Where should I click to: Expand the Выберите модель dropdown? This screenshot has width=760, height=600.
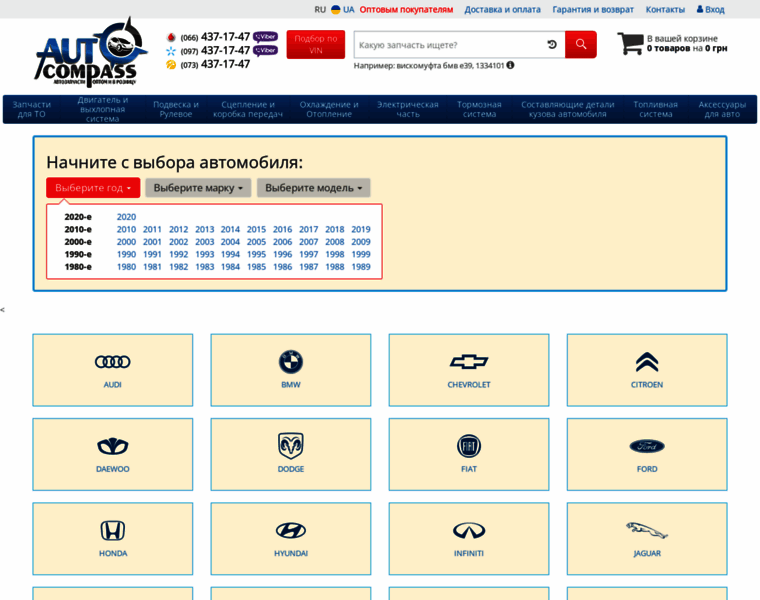click(x=314, y=188)
